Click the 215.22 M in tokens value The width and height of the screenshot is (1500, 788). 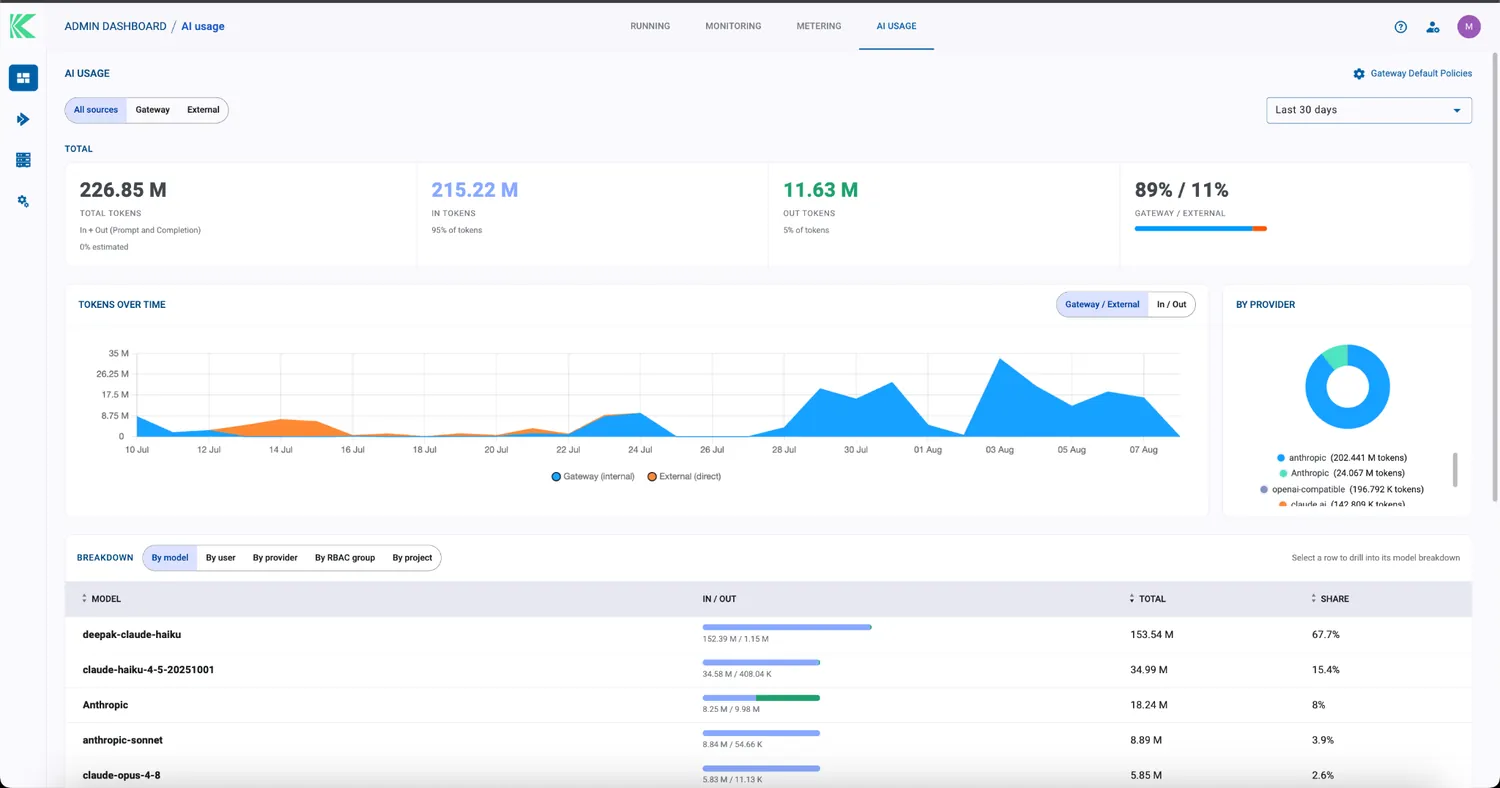475,190
